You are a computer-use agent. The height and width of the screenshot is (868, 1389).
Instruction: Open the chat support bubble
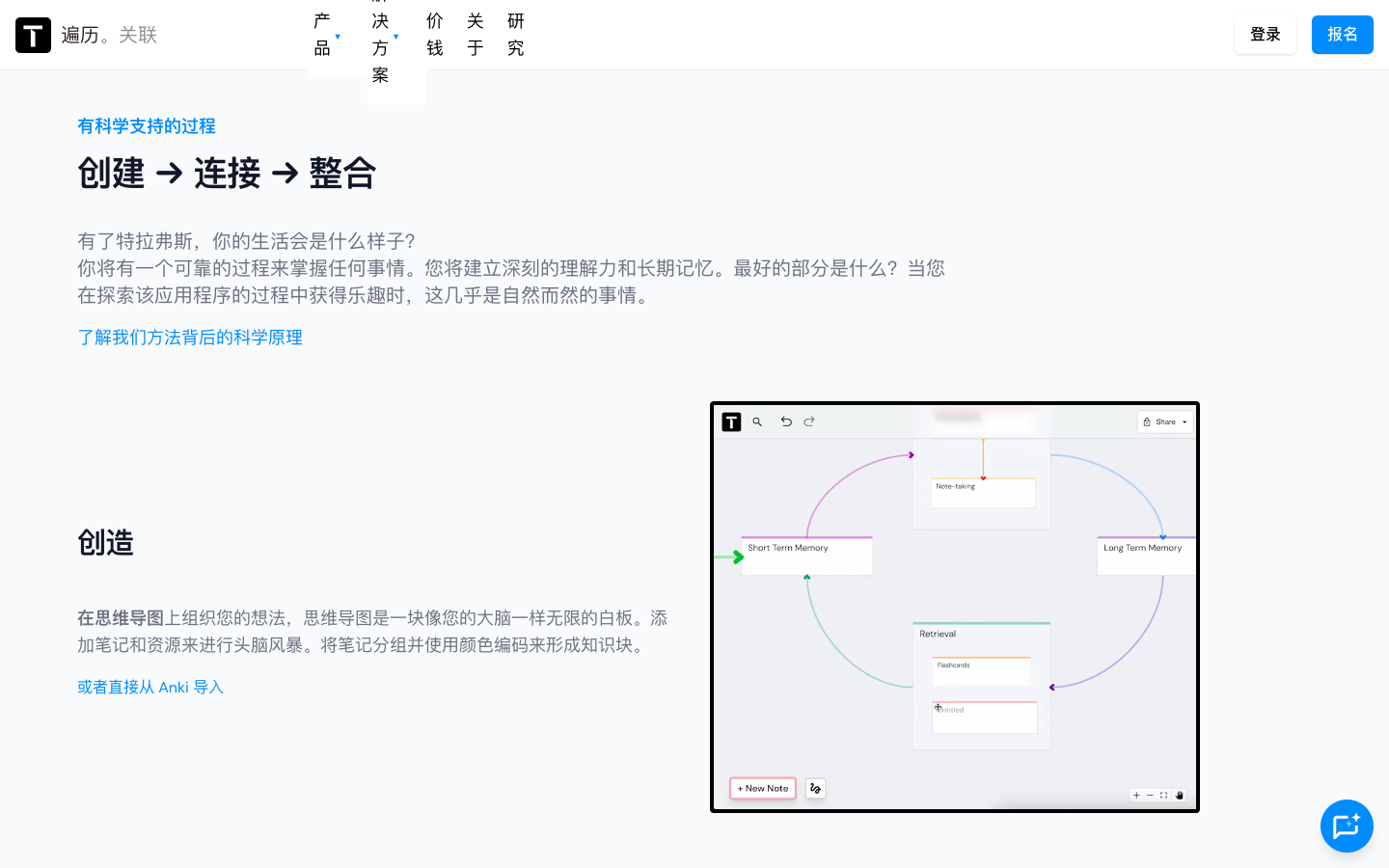click(x=1346, y=826)
